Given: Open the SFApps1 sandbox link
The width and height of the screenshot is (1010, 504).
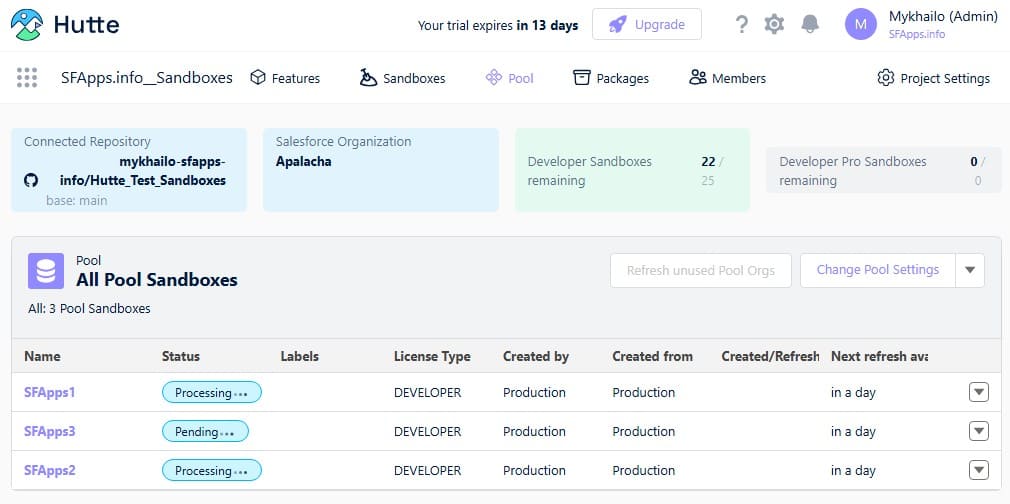Looking at the screenshot, I should tap(50, 392).
